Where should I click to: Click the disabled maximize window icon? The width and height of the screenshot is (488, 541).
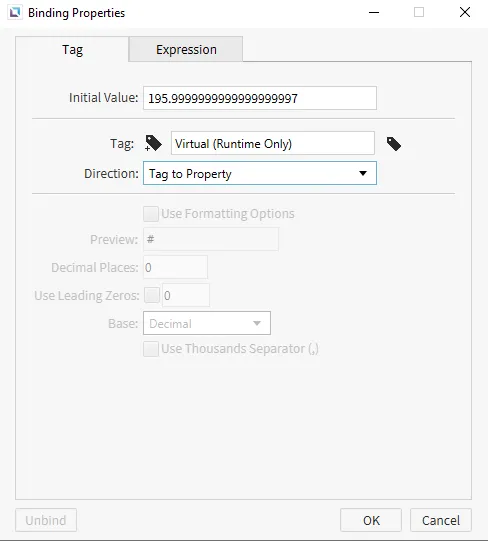[419, 12]
